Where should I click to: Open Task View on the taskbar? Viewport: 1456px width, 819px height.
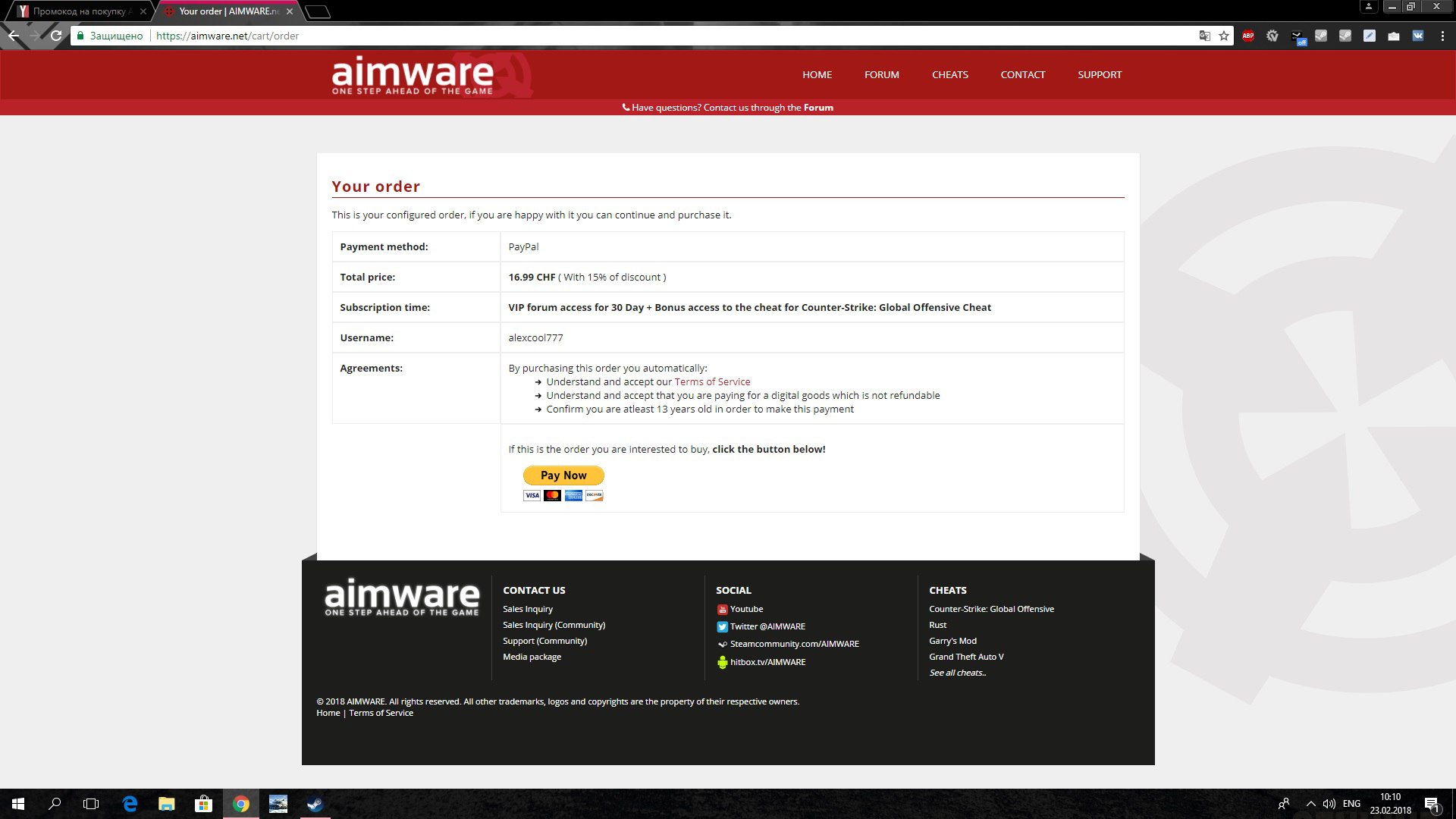point(91,804)
